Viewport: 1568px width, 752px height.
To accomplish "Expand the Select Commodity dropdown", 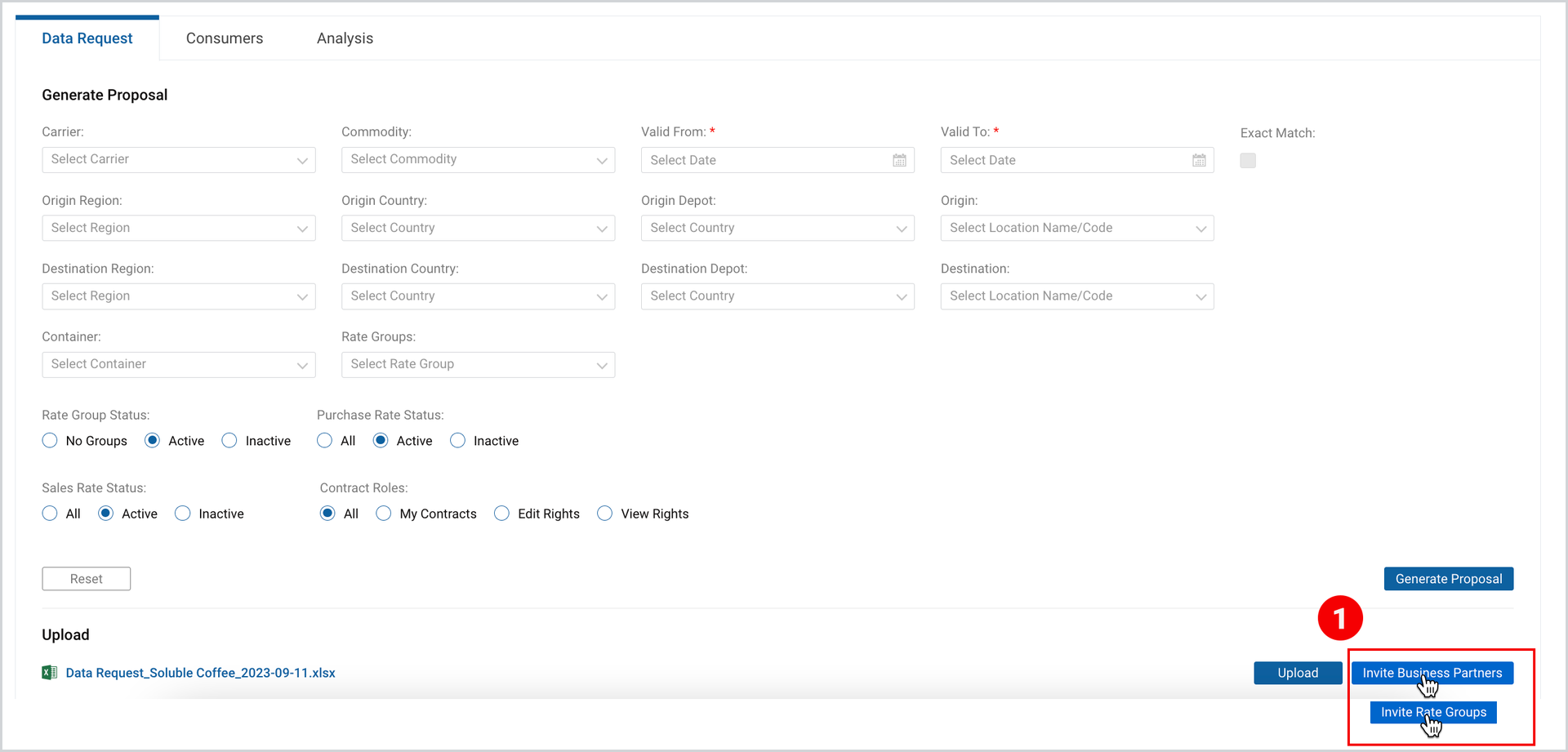I will 478,160.
